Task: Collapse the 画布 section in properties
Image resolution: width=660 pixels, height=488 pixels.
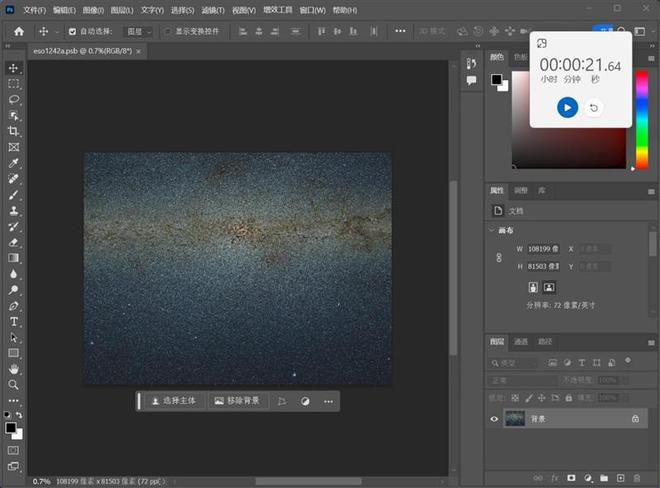Action: [492, 230]
